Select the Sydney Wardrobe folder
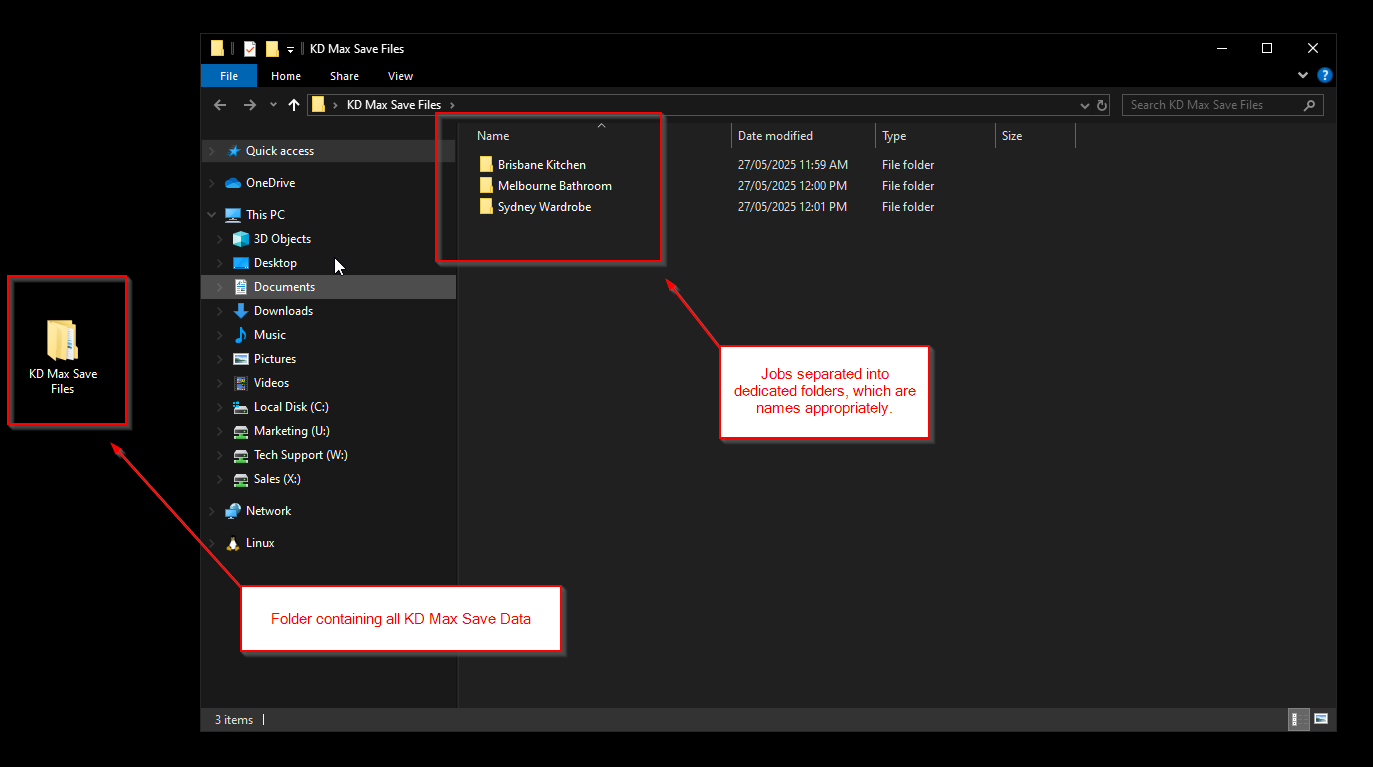 [544, 207]
